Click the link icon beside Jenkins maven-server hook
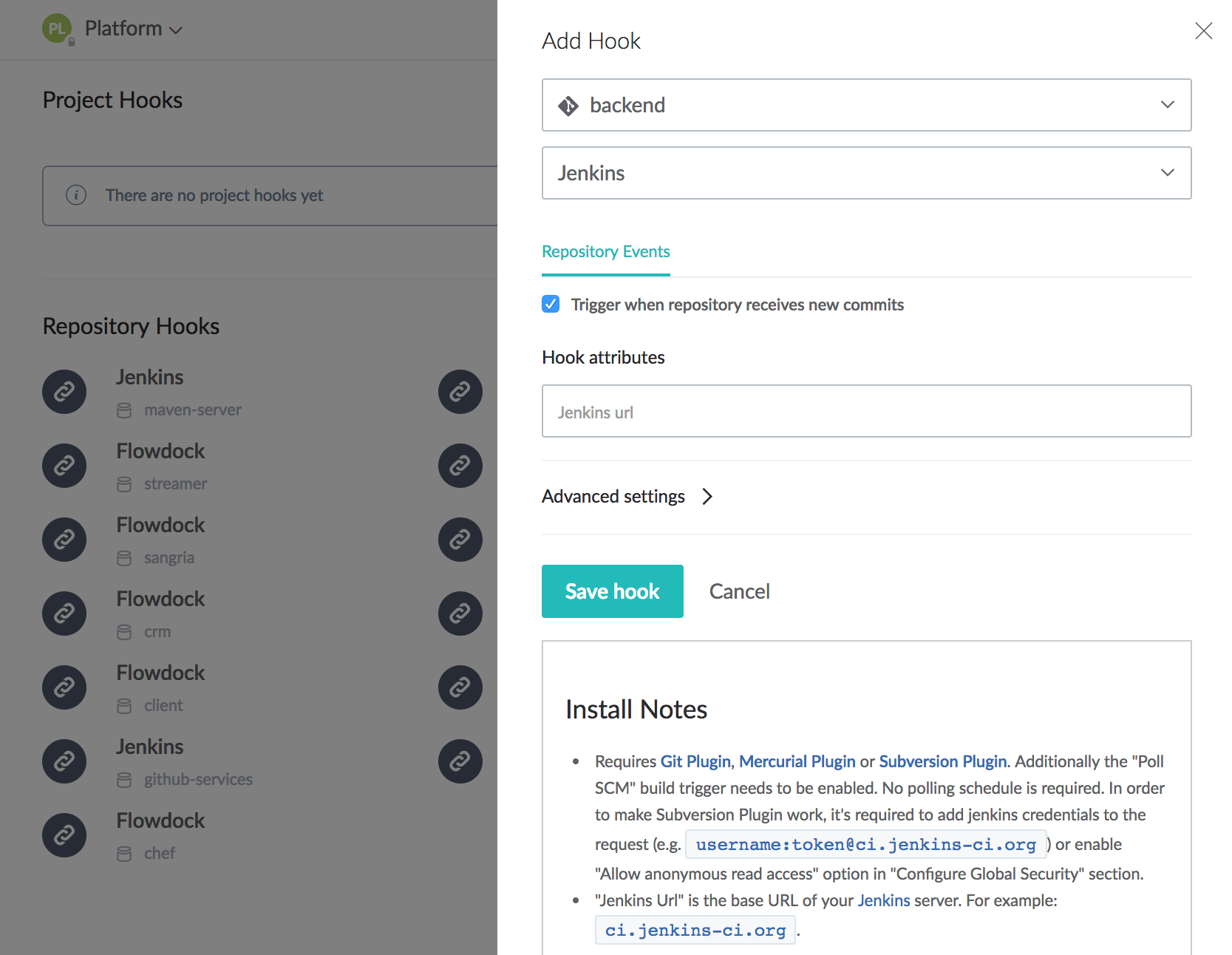The height and width of the screenshot is (955, 1232). click(64, 392)
